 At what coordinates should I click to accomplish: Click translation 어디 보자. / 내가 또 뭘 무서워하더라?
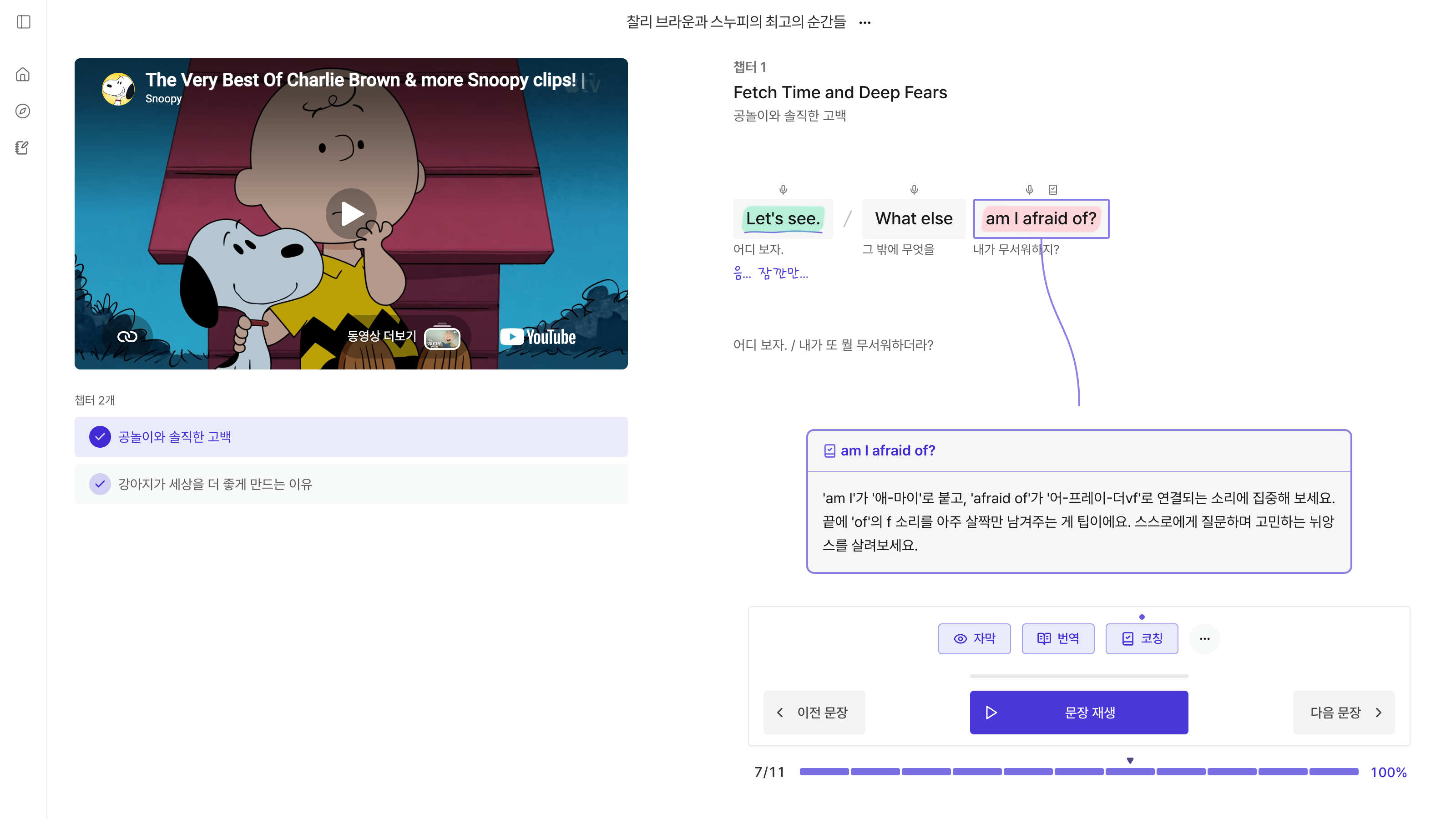pyautogui.click(x=833, y=345)
